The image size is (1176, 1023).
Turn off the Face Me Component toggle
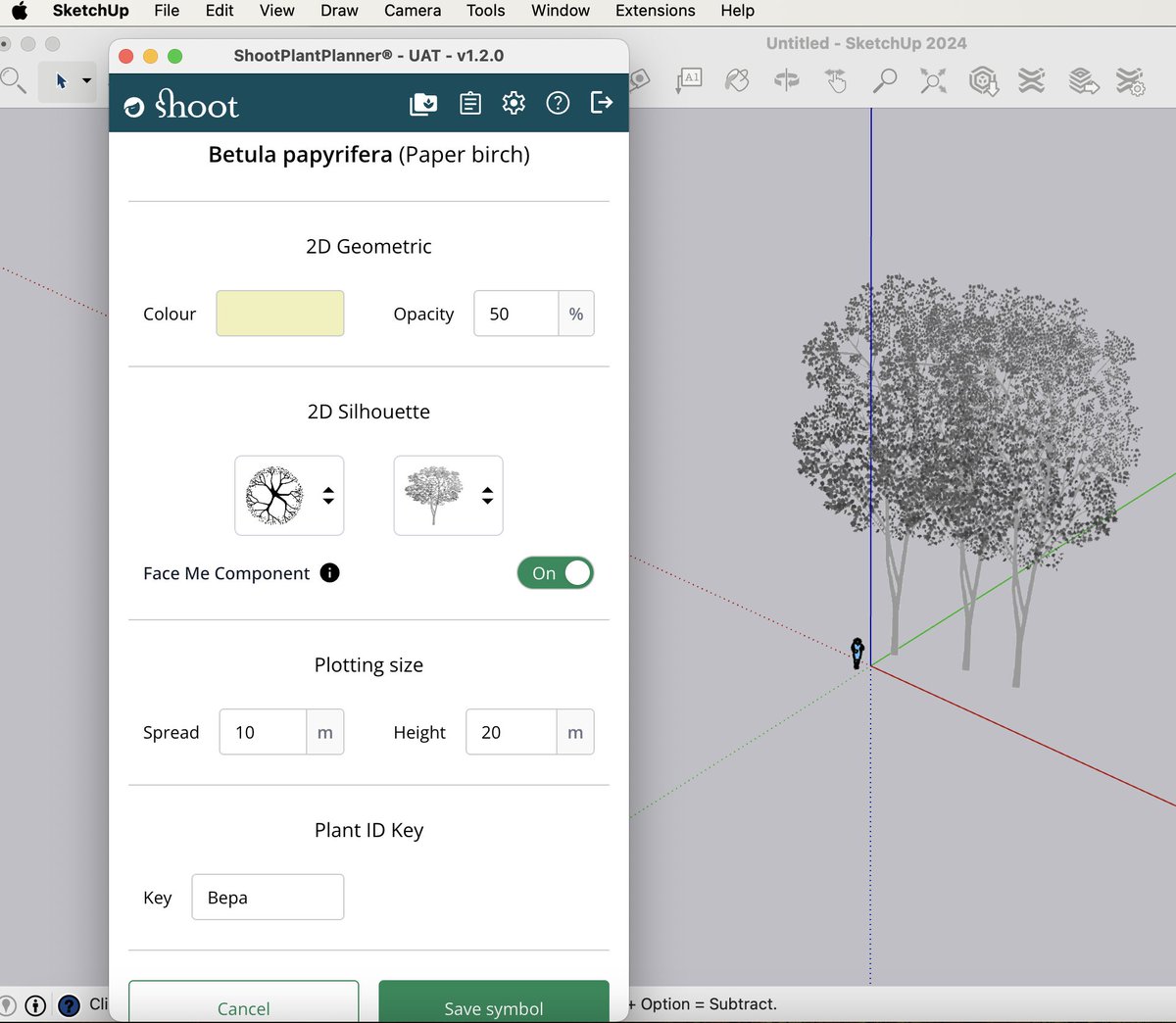555,573
